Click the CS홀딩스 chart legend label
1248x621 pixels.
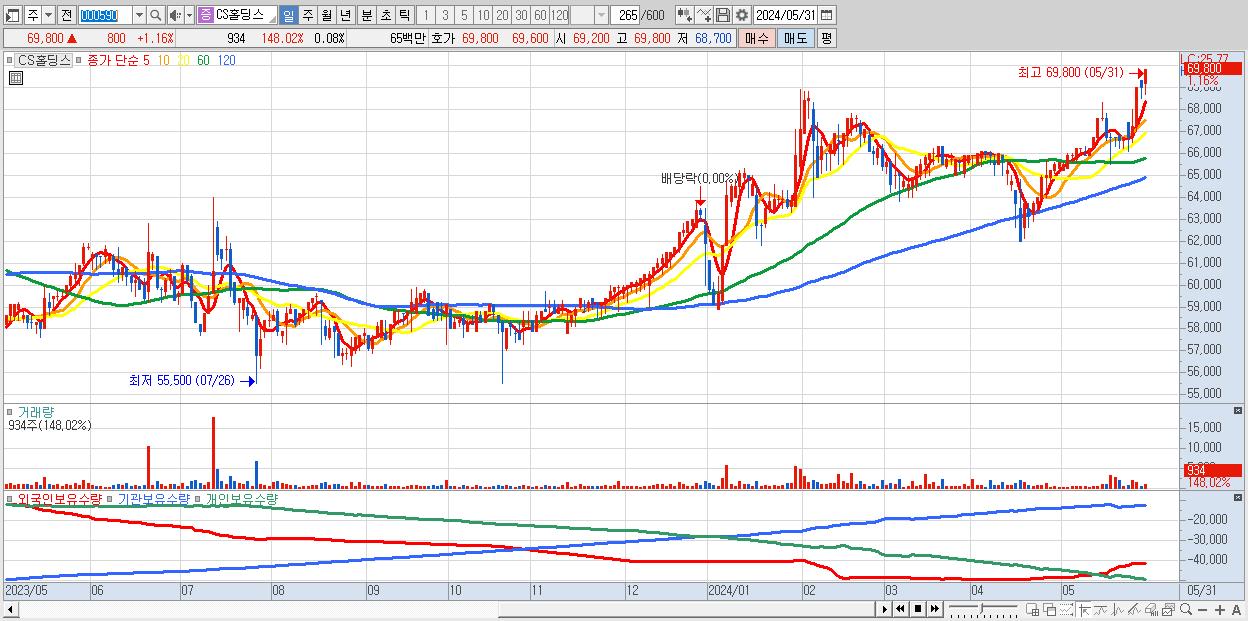[x=45, y=60]
